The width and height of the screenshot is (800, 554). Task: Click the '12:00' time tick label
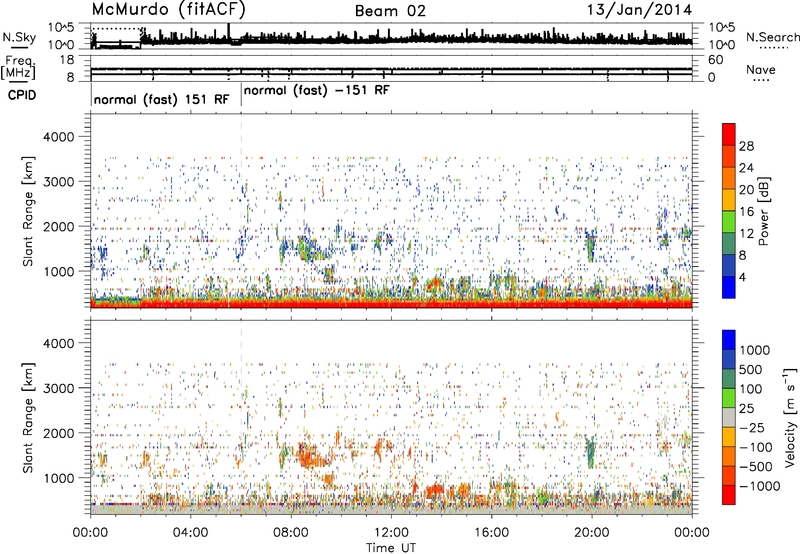click(391, 533)
